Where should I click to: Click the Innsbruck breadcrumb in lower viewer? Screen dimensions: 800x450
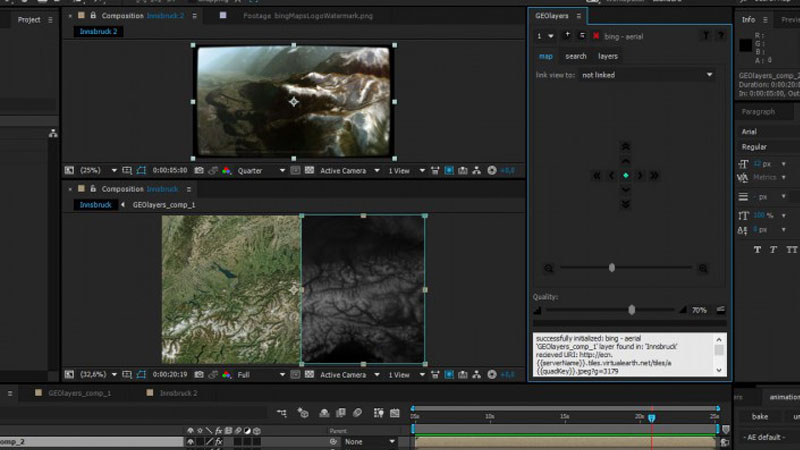pos(95,205)
